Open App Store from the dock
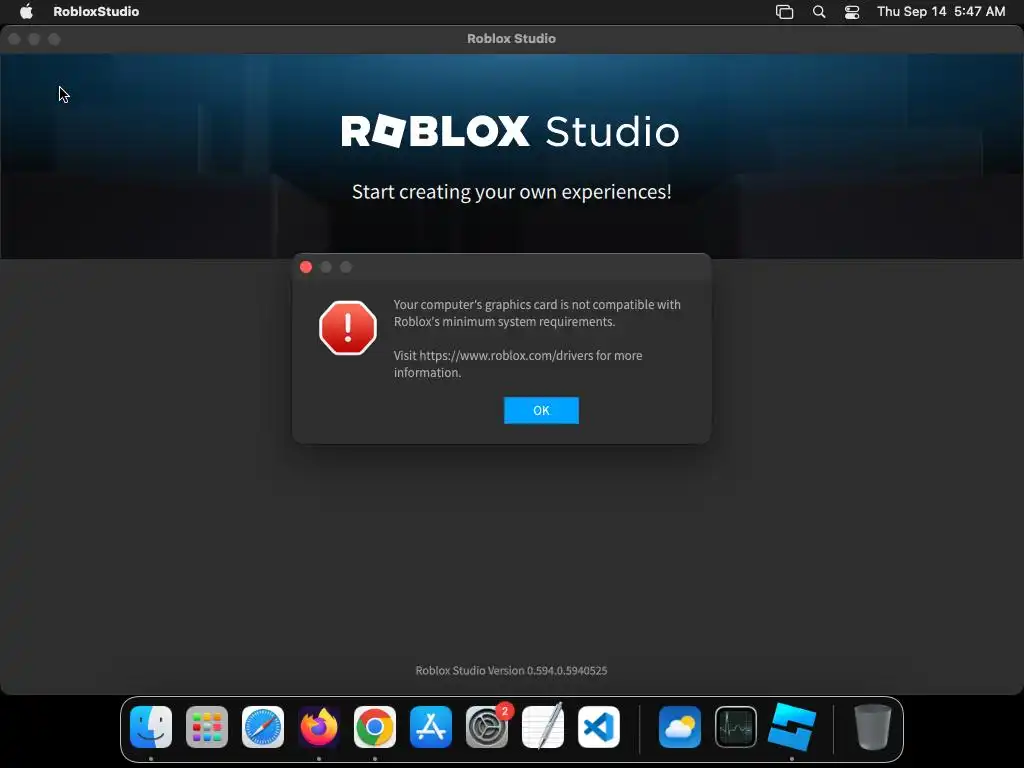Screen dimensions: 1024x768 pyautogui.click(x=430, y=727)
